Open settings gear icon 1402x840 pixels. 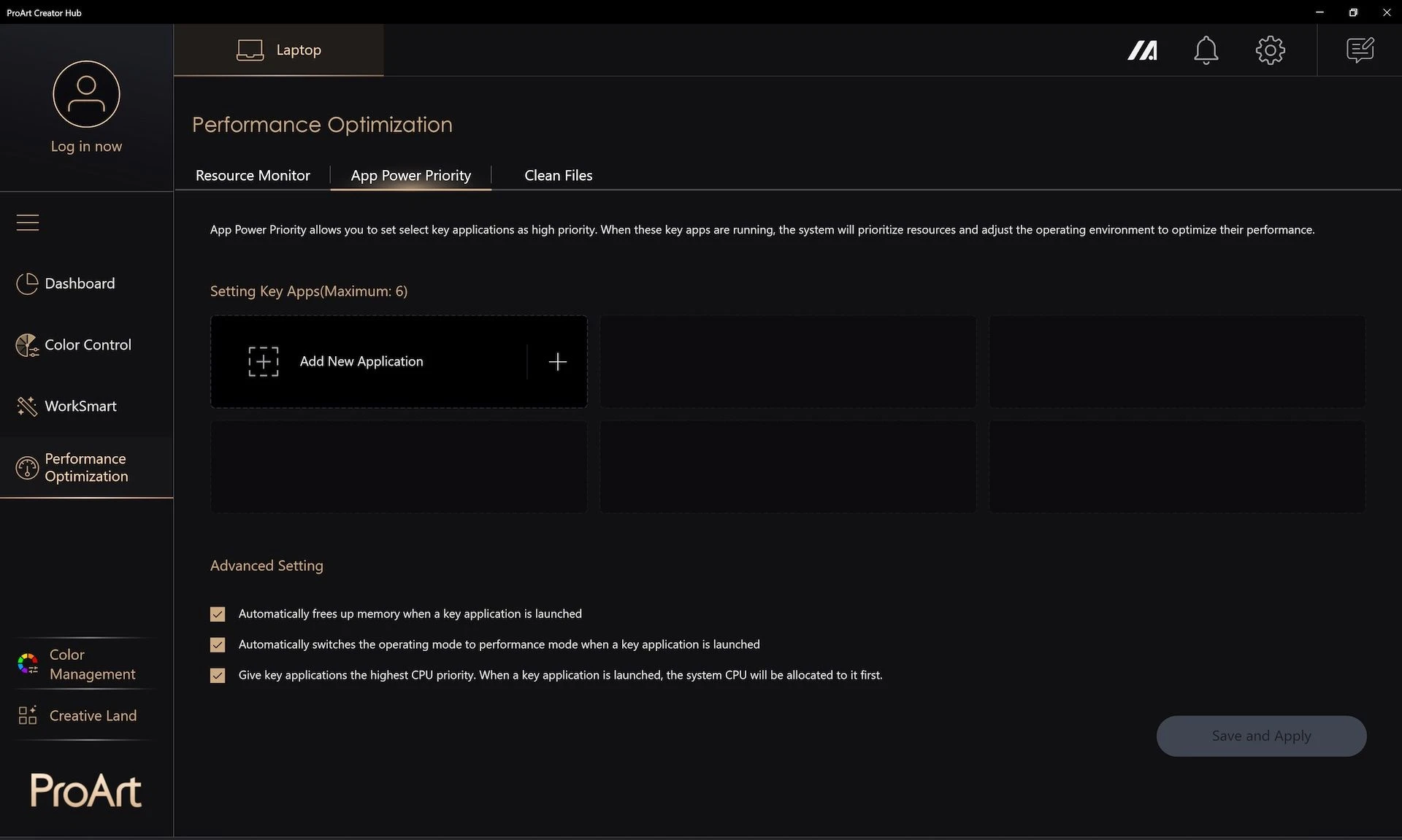click(x=1271, y=50)
